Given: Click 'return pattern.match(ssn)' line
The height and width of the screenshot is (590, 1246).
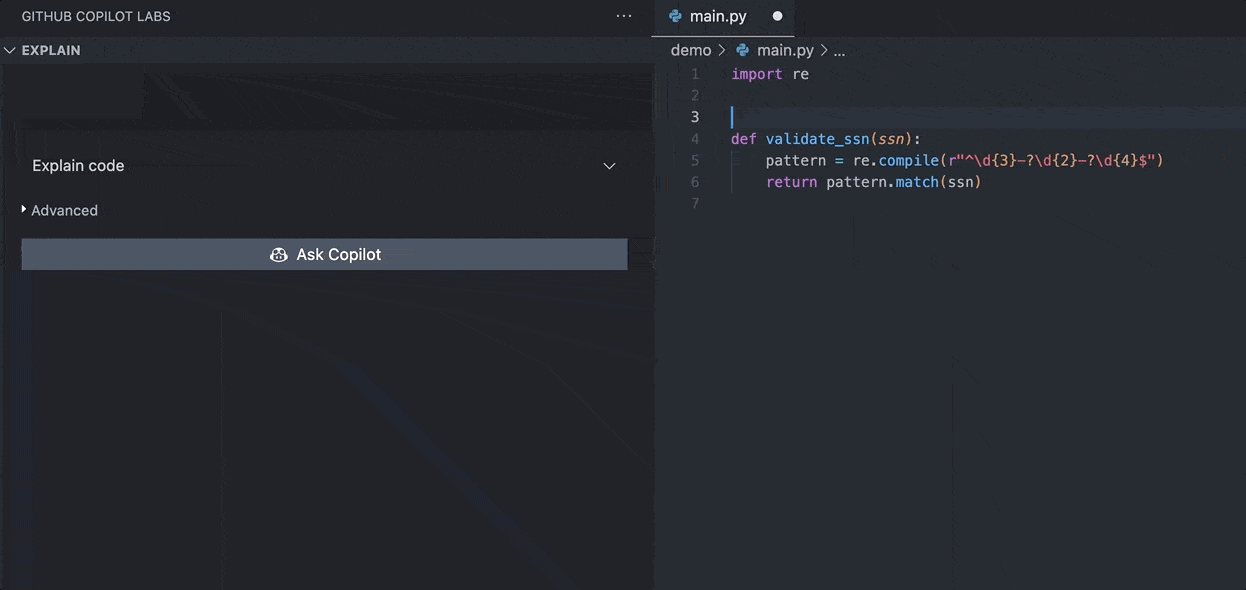Looking at the screenshot, I should (x=874, y=182).
